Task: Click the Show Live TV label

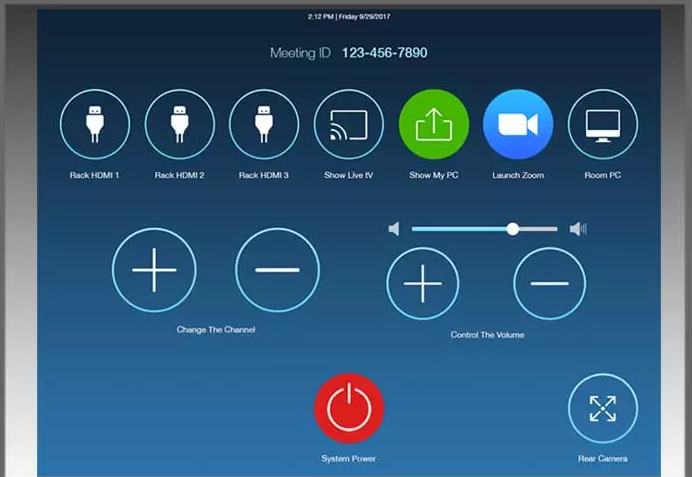Action: [x=349, y=175]
